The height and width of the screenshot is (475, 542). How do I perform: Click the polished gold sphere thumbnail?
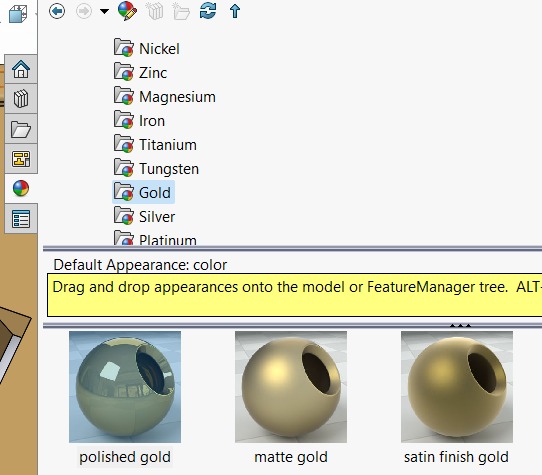click(125, 387)
